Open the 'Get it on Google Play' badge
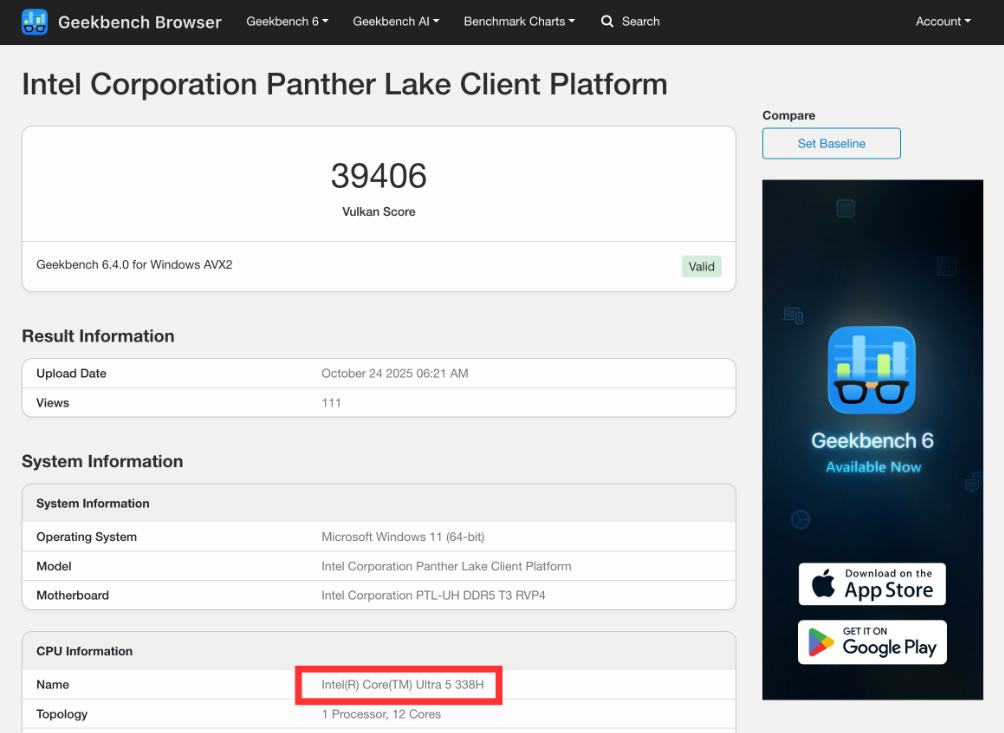1004x733 pixels. (871, 642)
